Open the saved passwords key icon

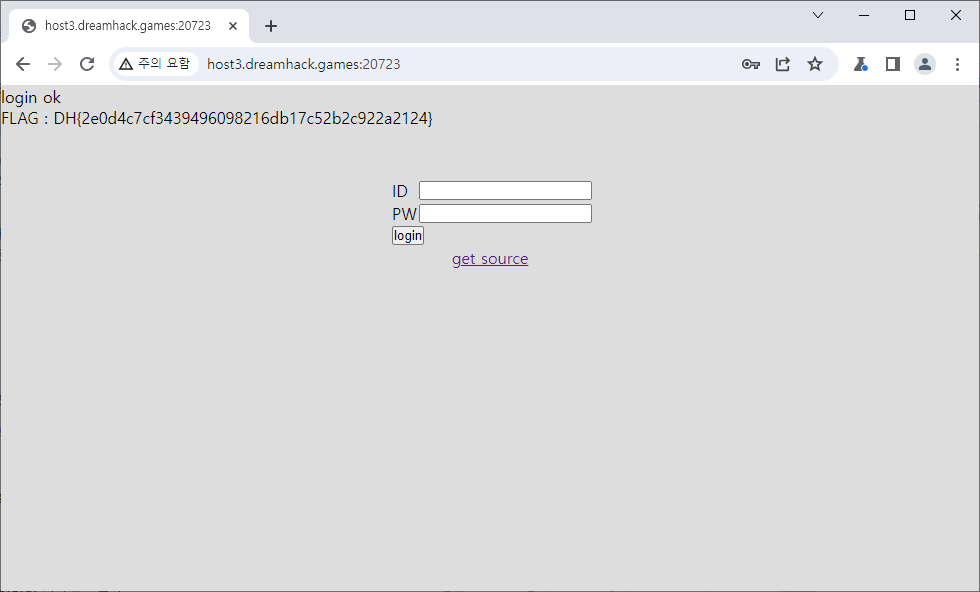pyautogui.click(x=750, y=64)
